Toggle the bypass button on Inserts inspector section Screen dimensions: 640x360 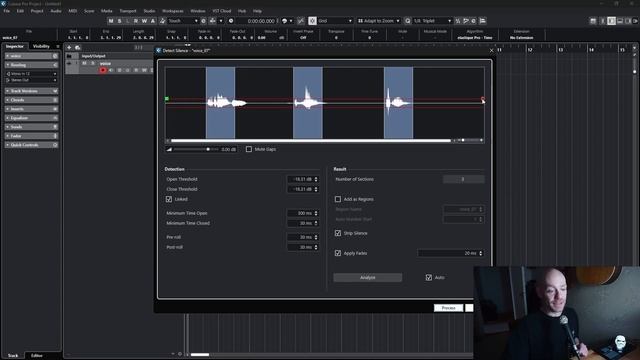click(55, 109)
